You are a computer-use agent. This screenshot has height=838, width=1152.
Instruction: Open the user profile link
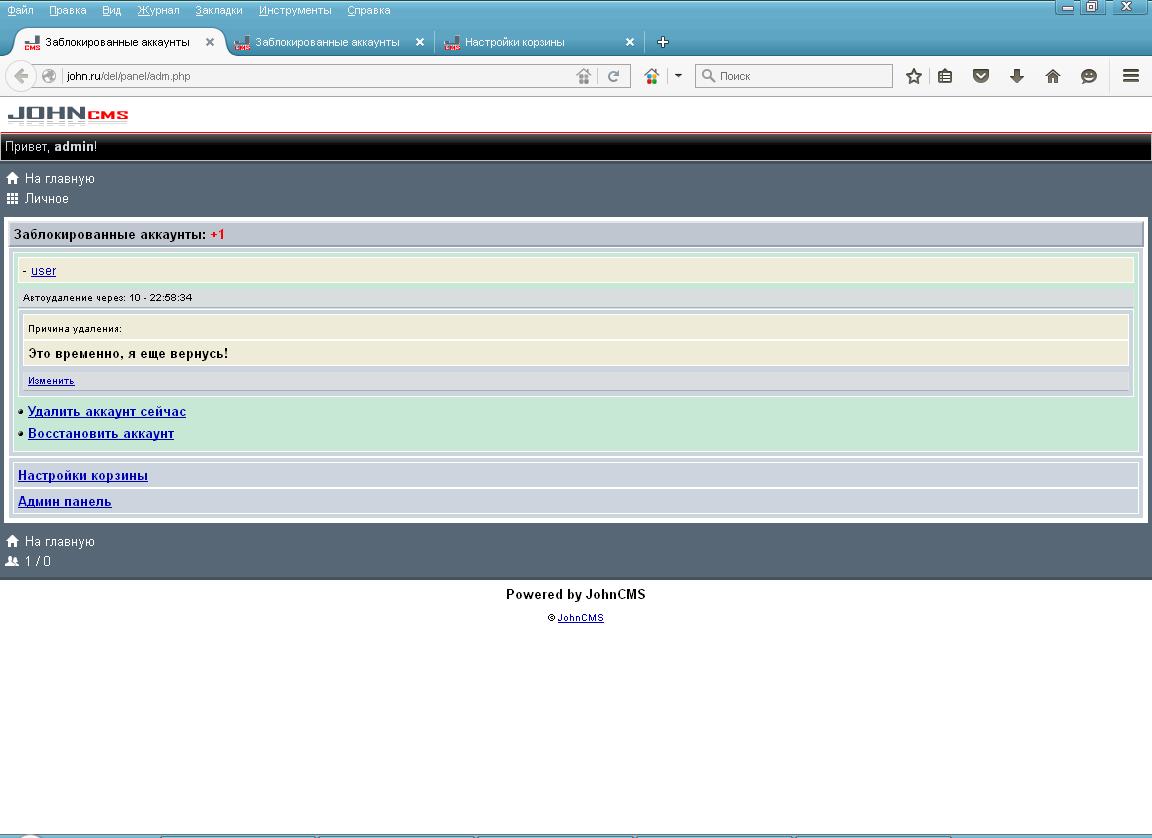point(43,270)
